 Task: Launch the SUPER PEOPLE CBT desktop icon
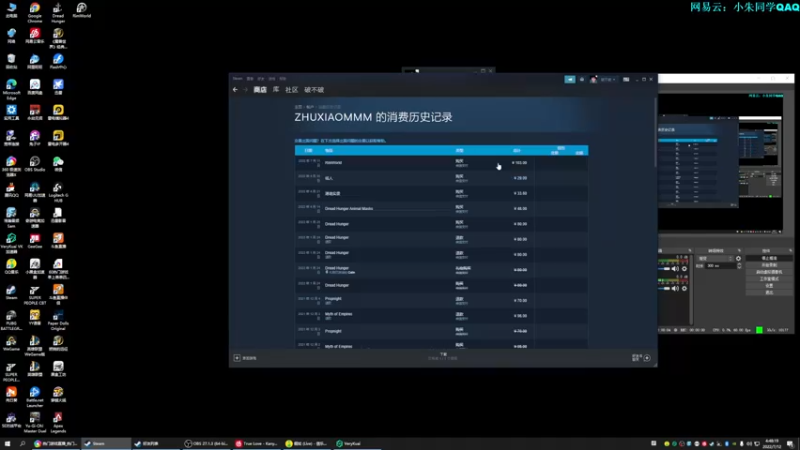(x=35, y=294)
